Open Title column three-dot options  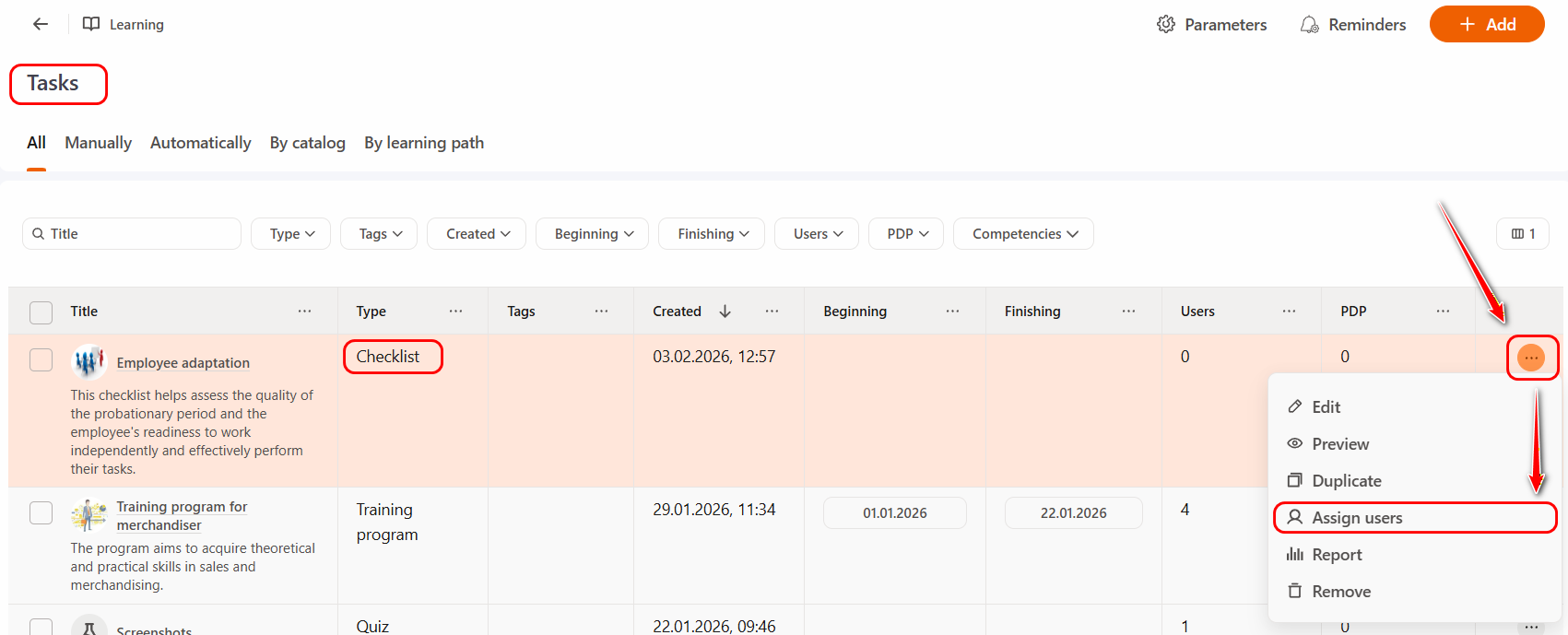tap(304, 312)
